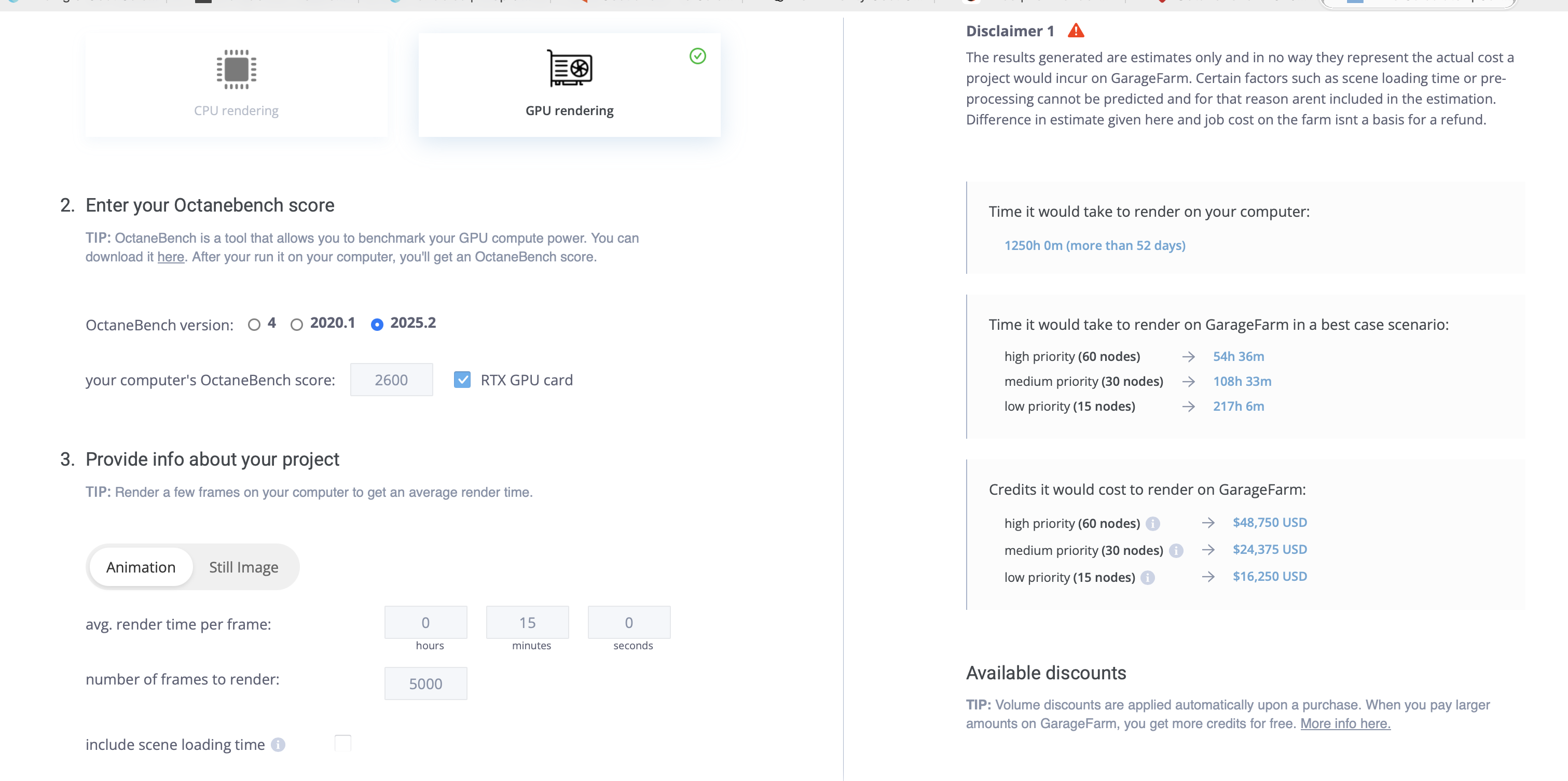Click the number of frames input field
This screenshot has height=781, width=1568.
point(425,684)
